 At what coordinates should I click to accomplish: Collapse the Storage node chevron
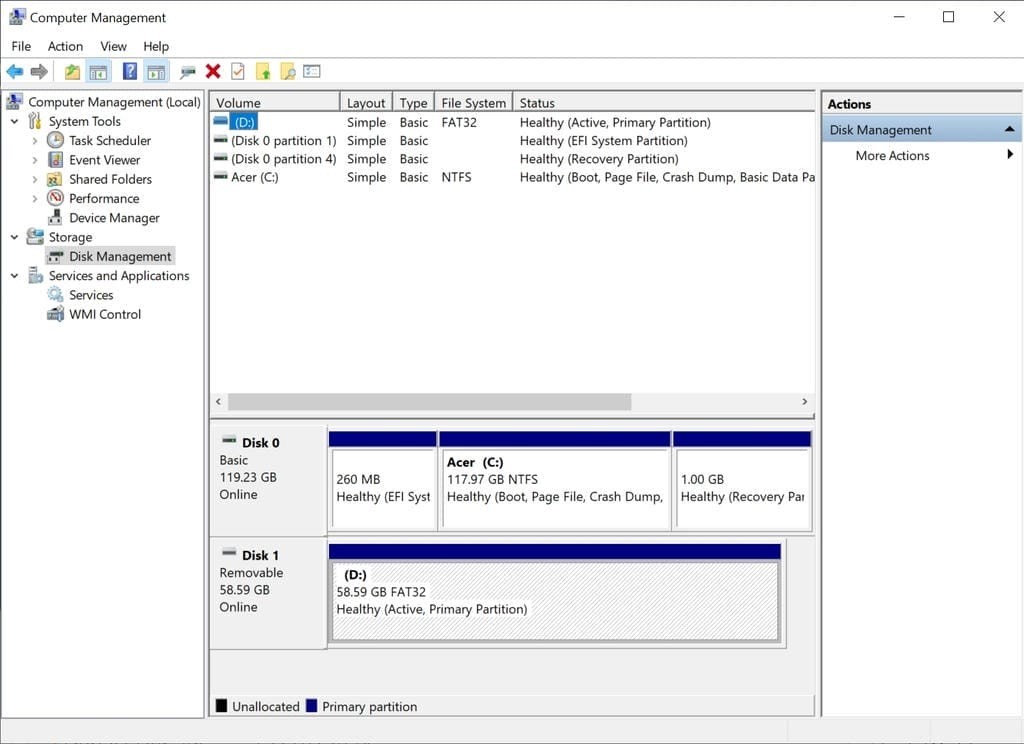14,237
